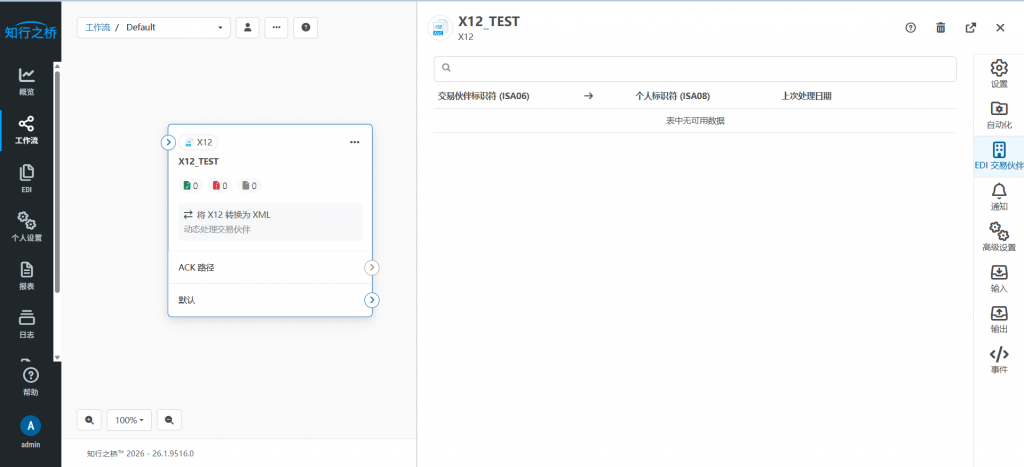
Task: Switch to the 高级设置 advanced settings tab
Action: pyautogui.click(x=999, y=236)
